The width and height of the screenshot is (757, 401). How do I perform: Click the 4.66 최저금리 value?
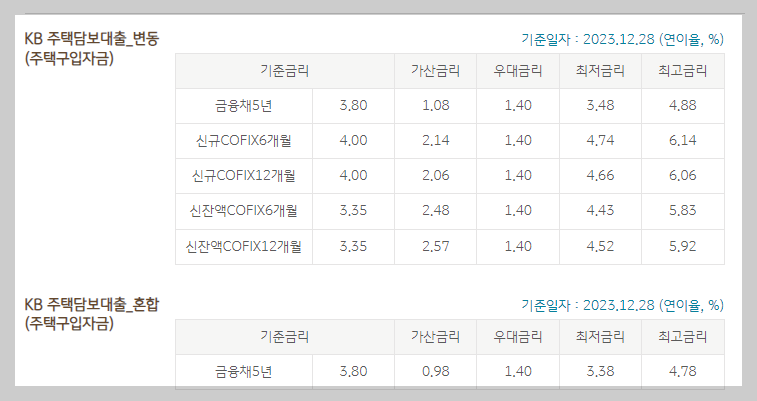600,175
